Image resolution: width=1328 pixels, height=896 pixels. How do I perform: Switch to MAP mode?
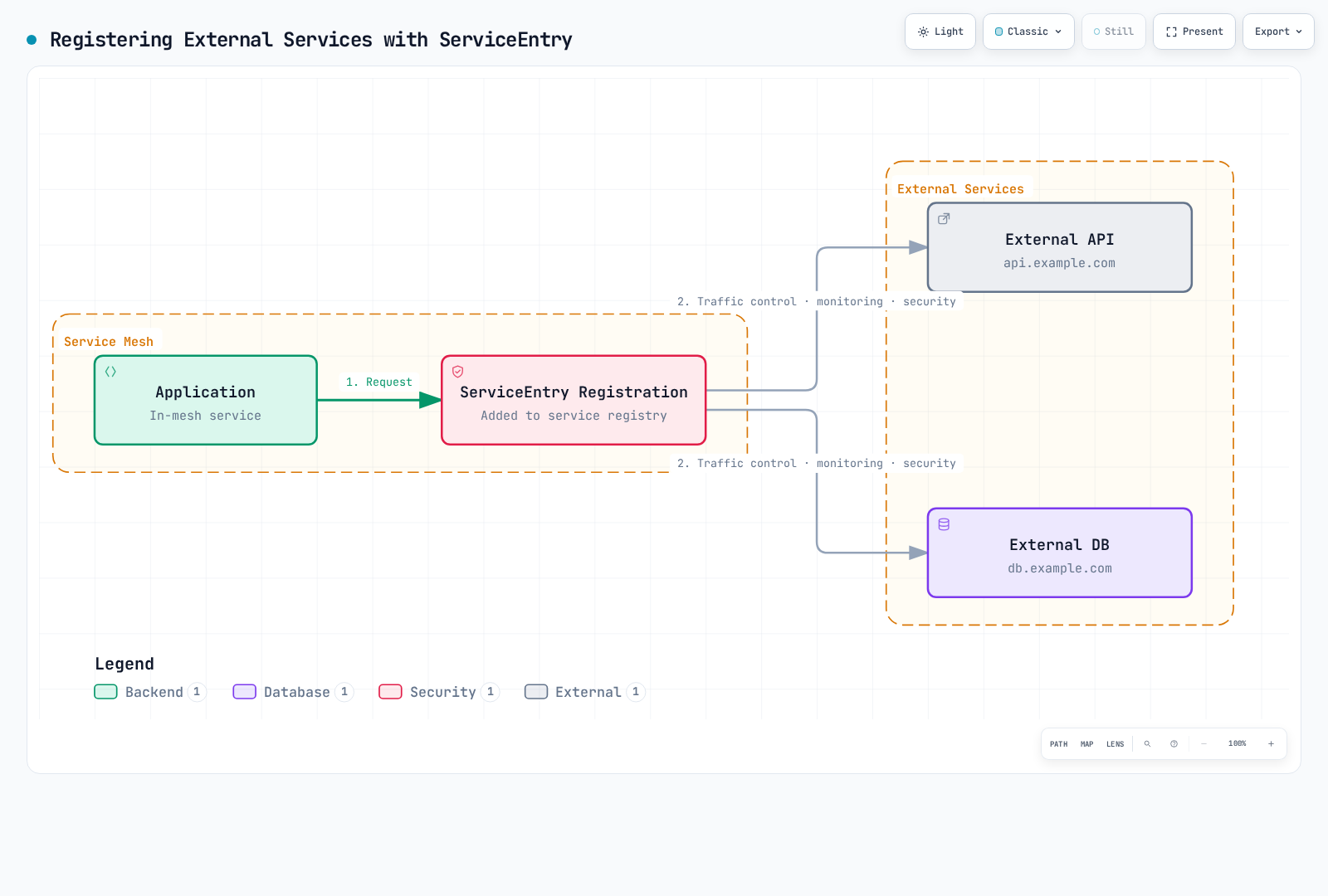tap(1087, 744)
